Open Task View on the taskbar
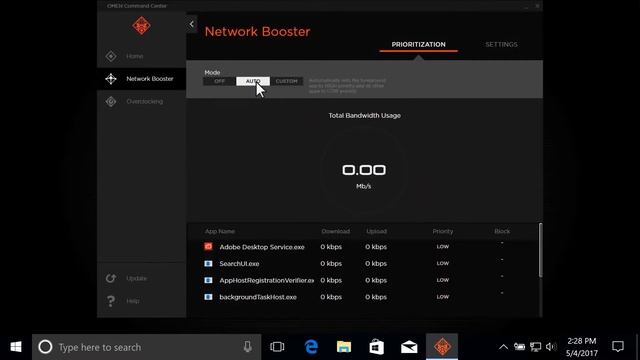640x360 pixels. point(277,347)
